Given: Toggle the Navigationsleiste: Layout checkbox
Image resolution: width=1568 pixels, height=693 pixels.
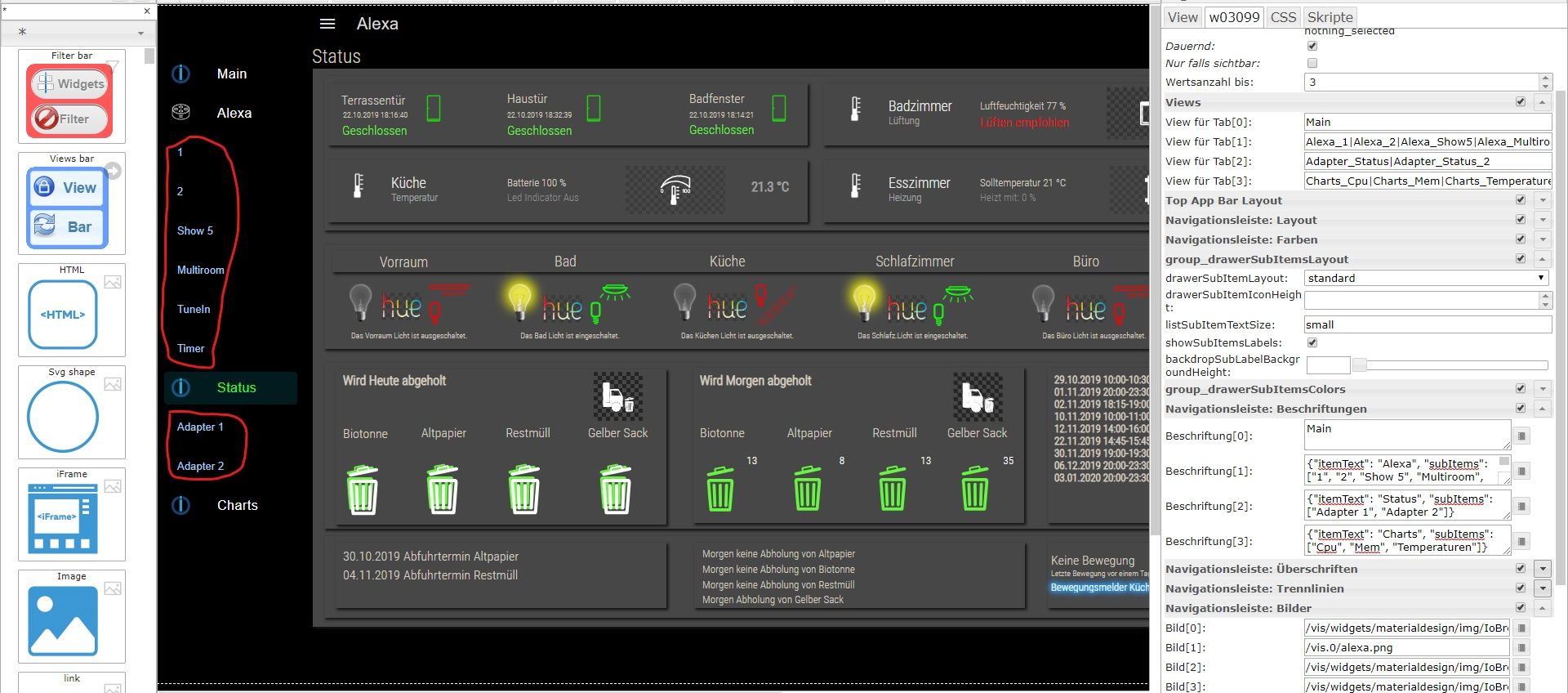Looking at the screenshot, I should coord(1521,220).
